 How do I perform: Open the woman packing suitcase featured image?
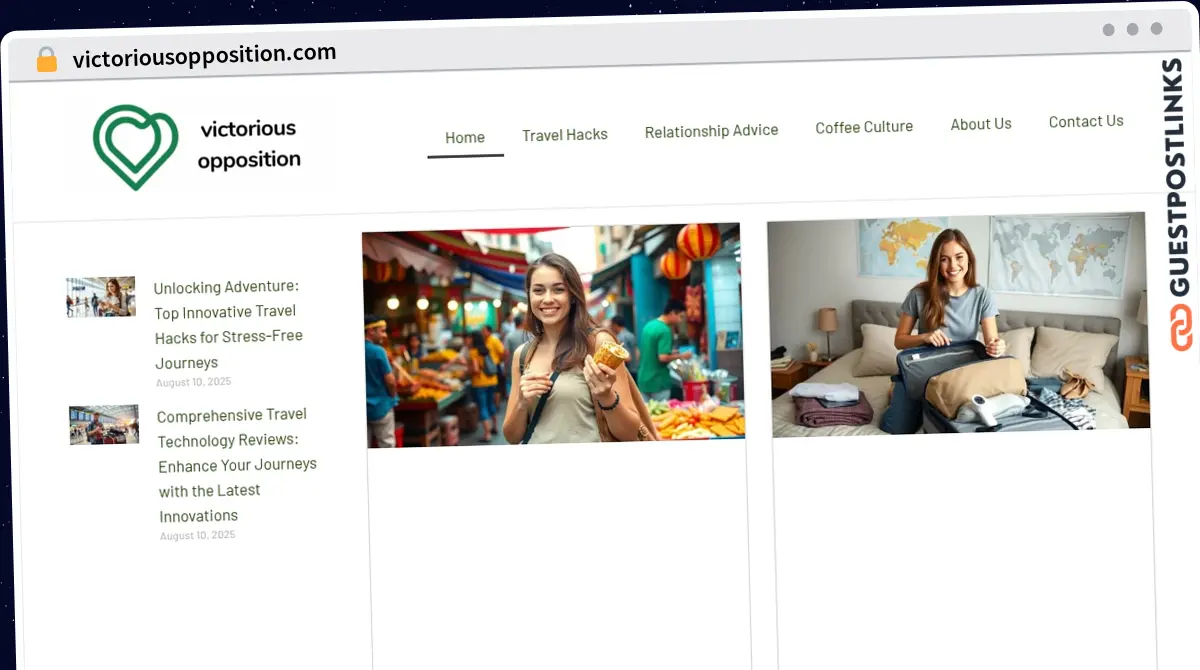click(x=959, y=325)
